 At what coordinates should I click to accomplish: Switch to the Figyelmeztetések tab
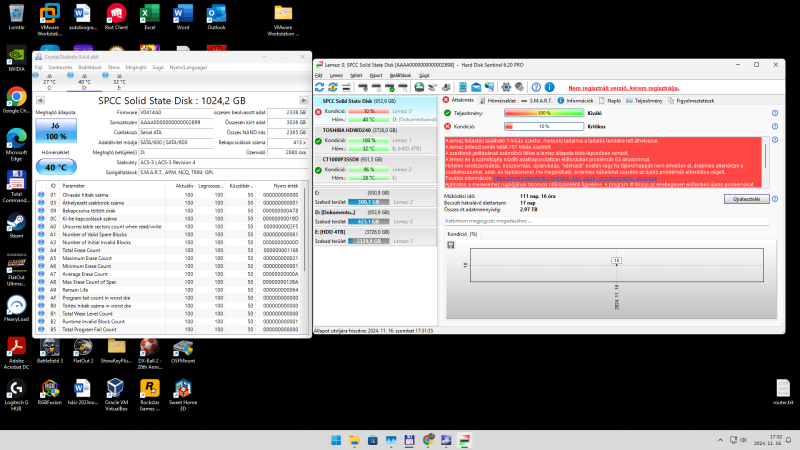pos(691,101)
